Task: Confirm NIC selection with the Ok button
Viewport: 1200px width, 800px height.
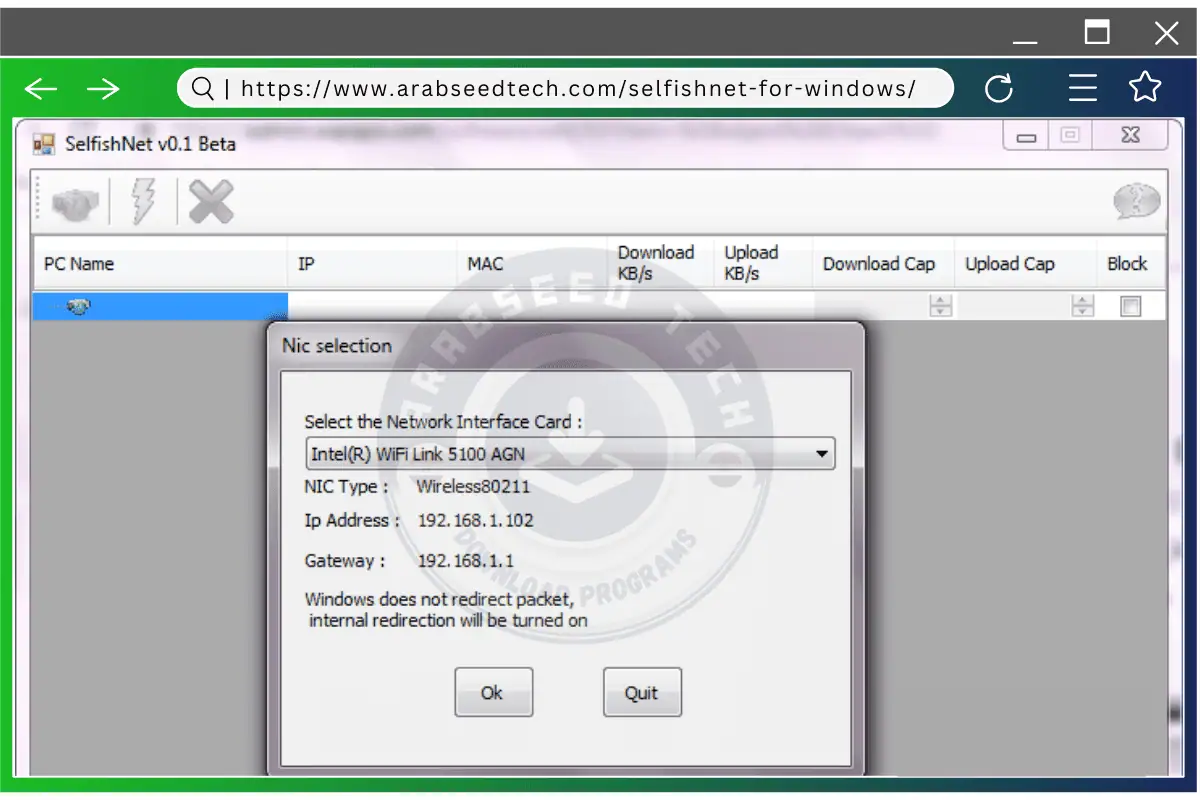Action: 493,691
